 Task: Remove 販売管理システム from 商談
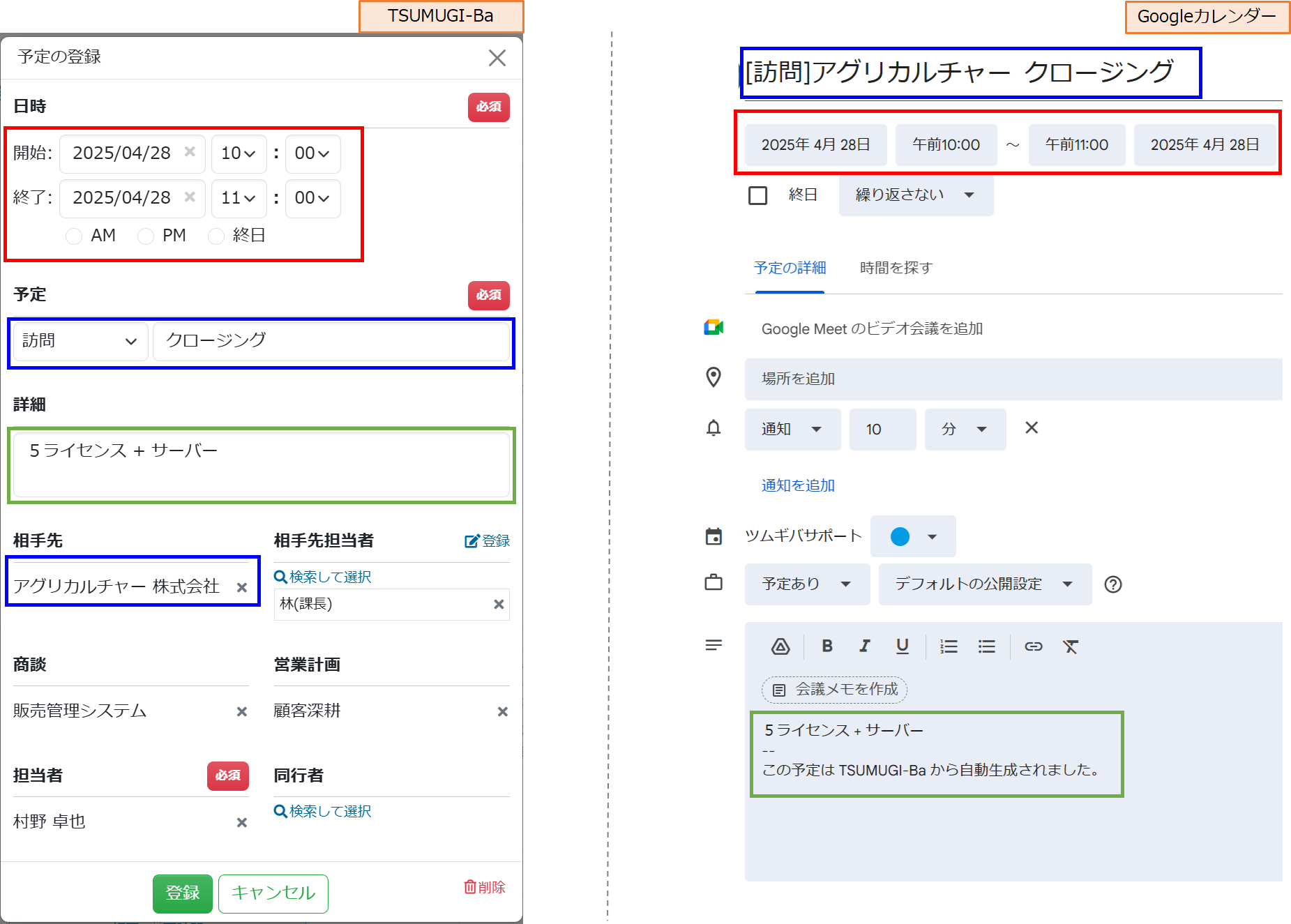[x=242, y=711]
